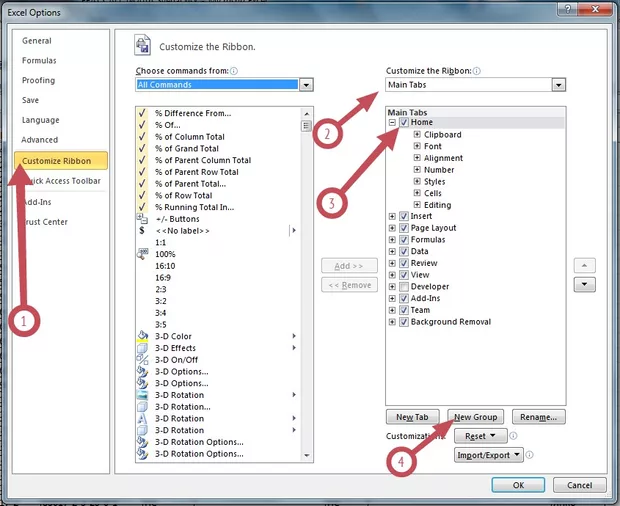Screen dimensions: 620x506
Task: Select the first 3-D Rotation picture icon
Action: click(x=142, y=395)
